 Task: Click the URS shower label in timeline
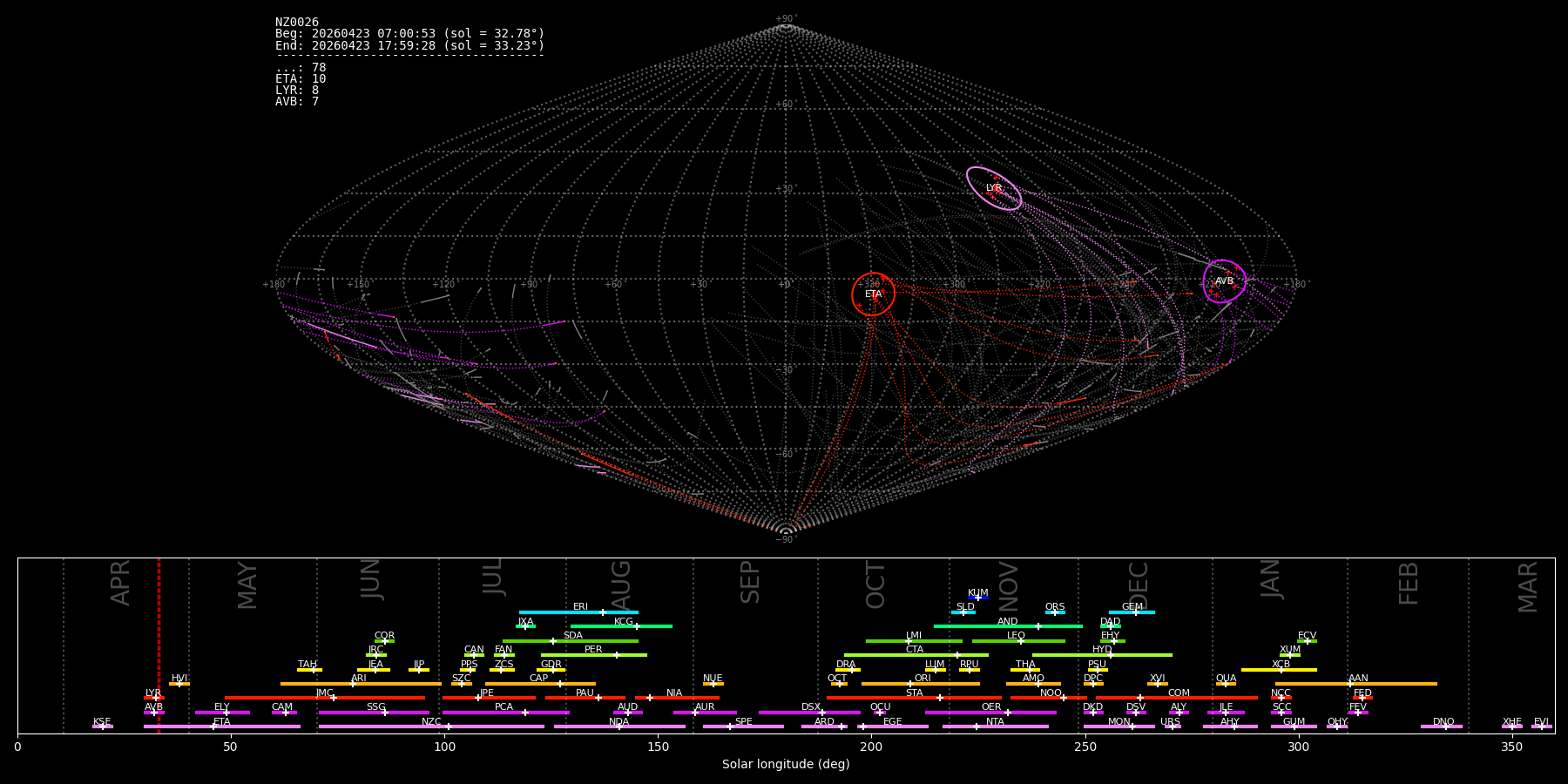pos(1170,722)
